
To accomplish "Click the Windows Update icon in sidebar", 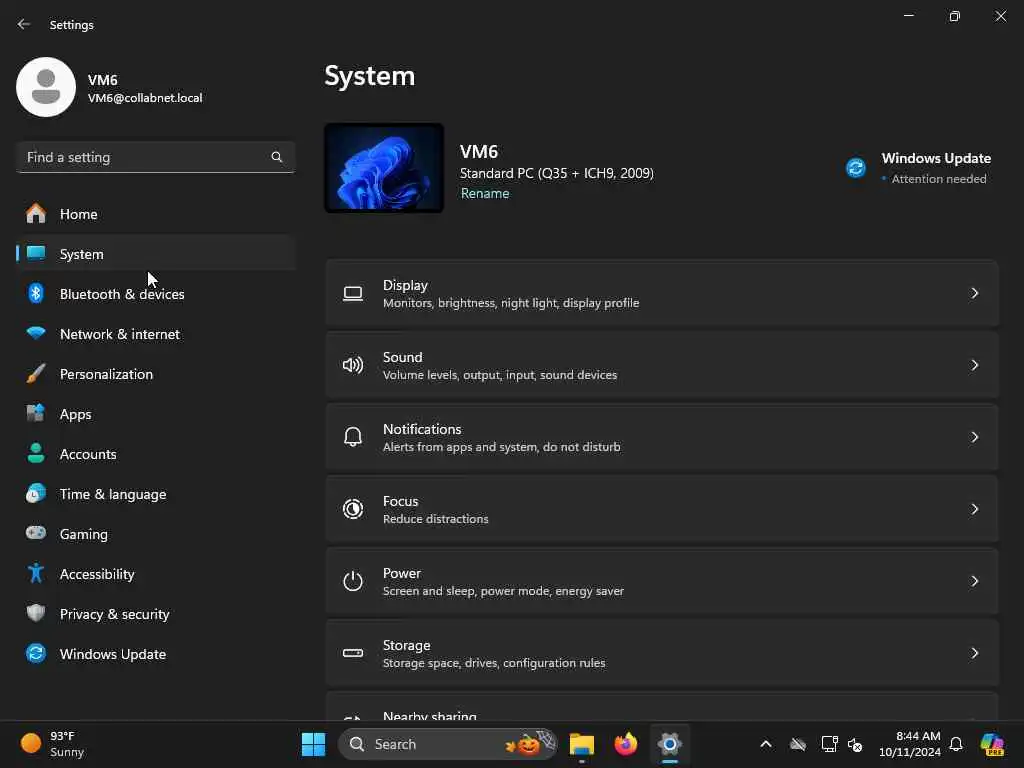I will coord(36,653).
